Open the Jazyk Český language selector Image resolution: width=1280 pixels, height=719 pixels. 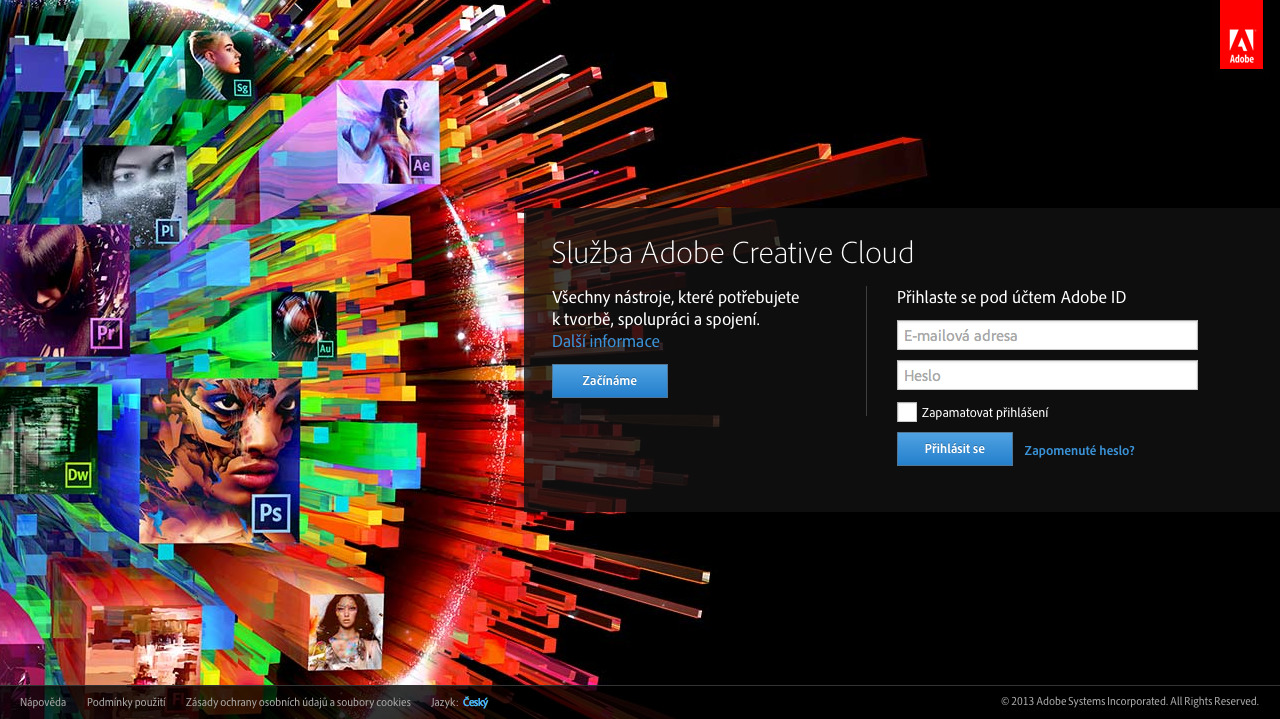pos(475,702)
